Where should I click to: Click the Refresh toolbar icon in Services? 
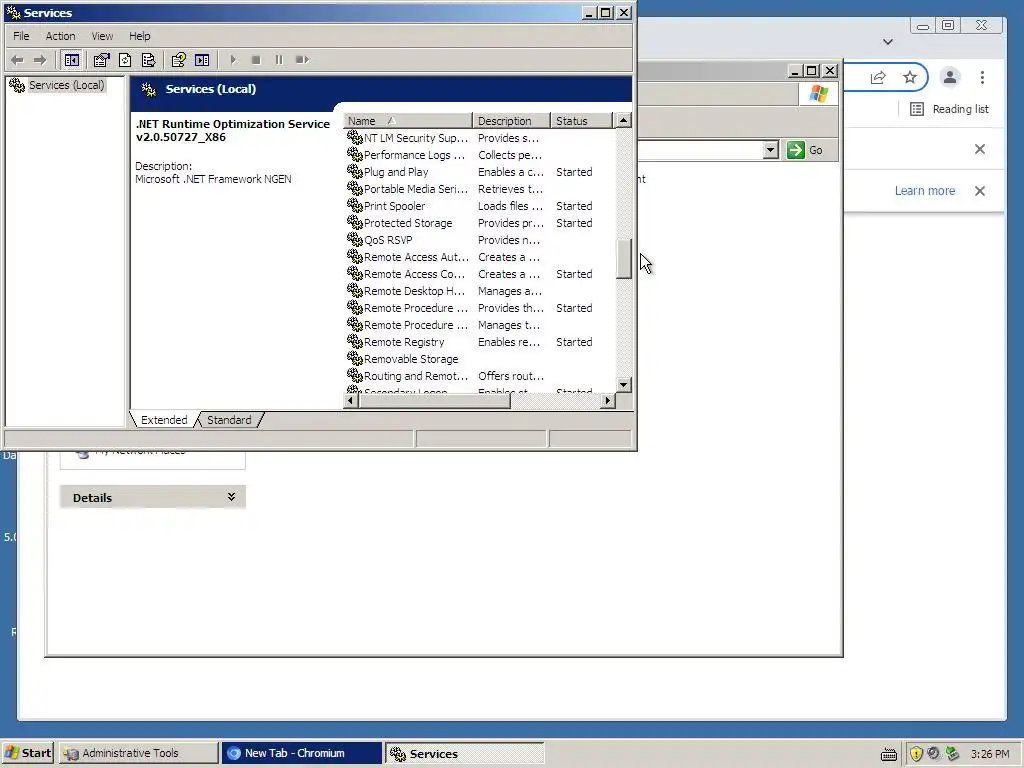pos(125,60)
